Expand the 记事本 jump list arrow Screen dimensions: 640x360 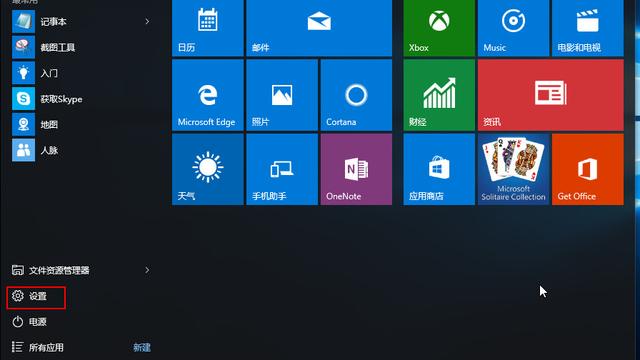[x=147, y=22]
